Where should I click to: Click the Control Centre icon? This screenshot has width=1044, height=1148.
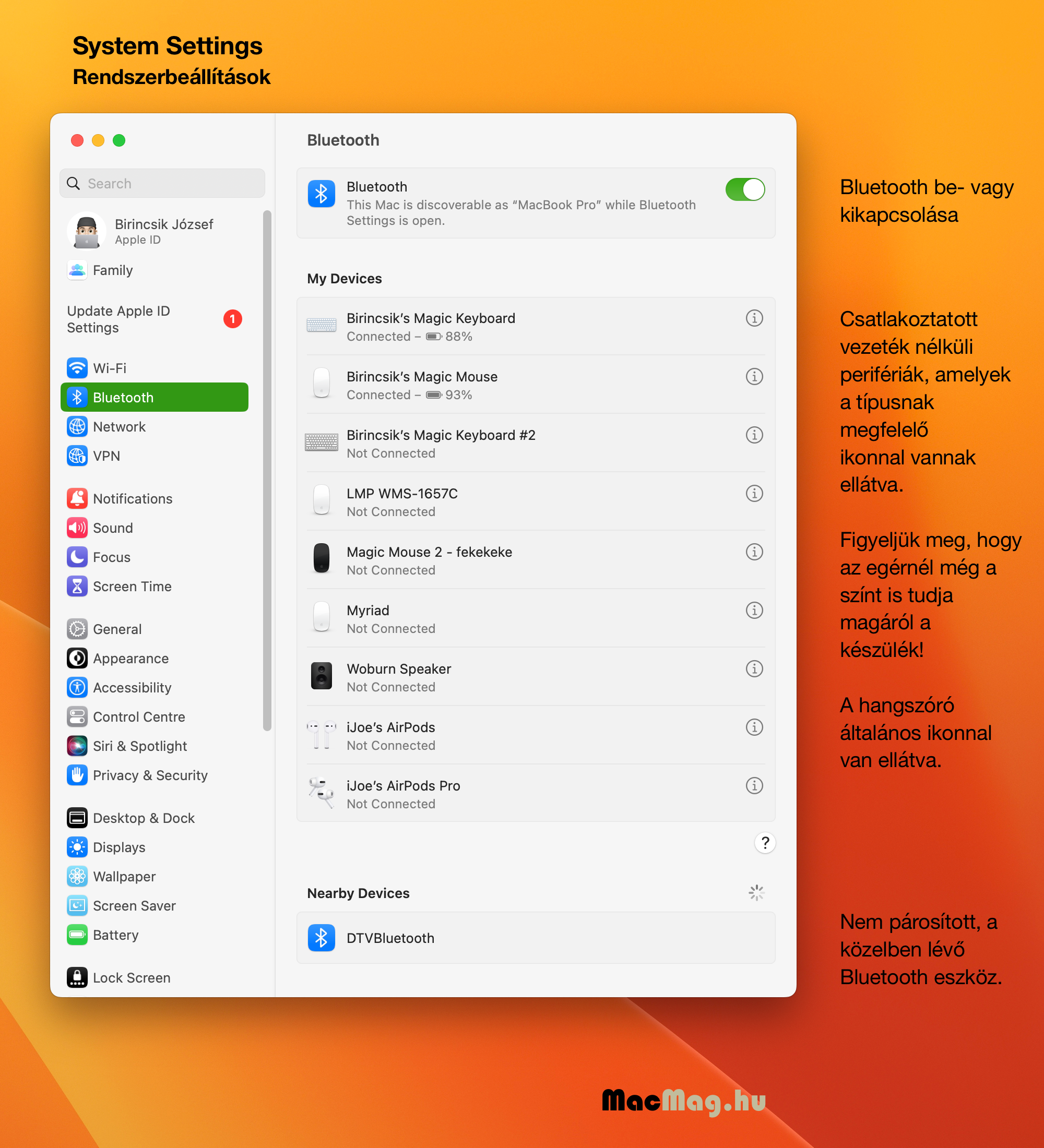pos(77,716)
